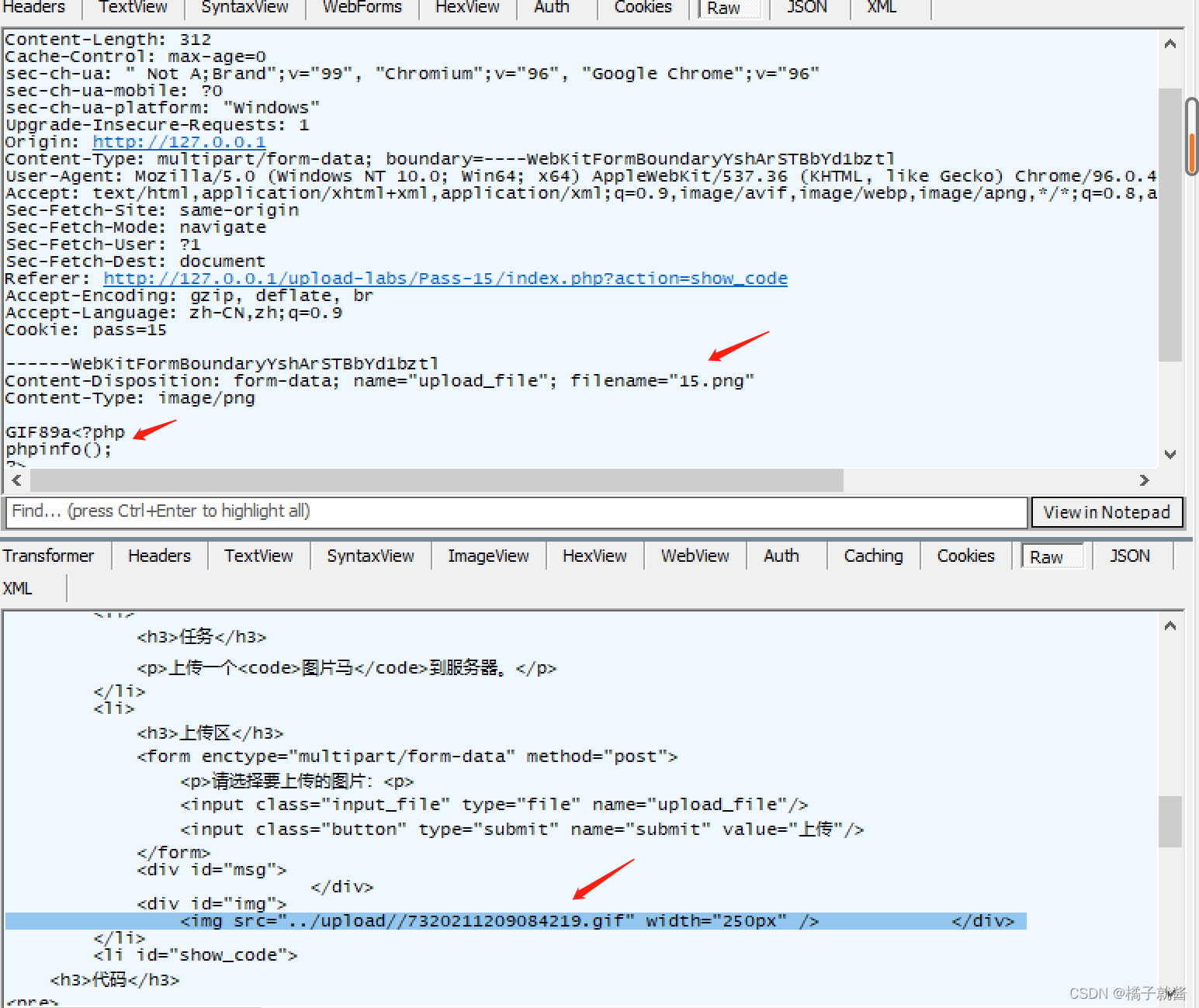Switch to response HexView tab

tap(594, 556)
